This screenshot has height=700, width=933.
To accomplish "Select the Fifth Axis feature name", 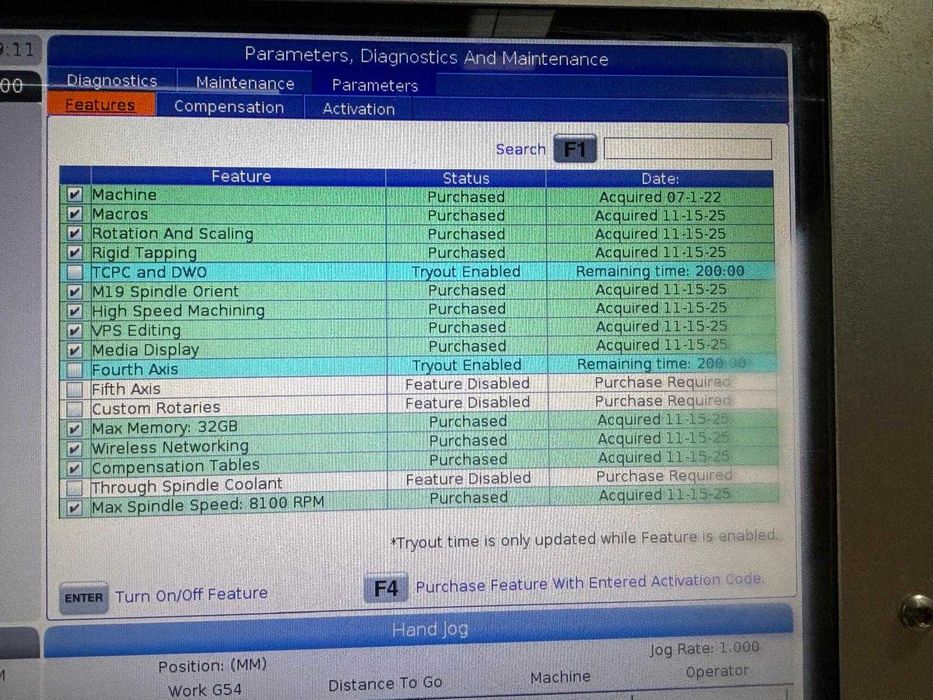I will tap(126, 389).
